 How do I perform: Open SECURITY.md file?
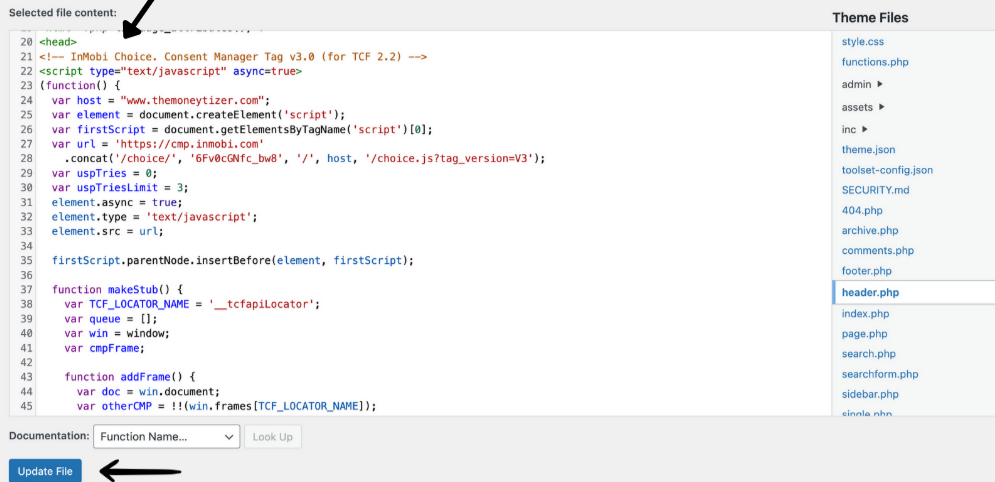(875, 190)
